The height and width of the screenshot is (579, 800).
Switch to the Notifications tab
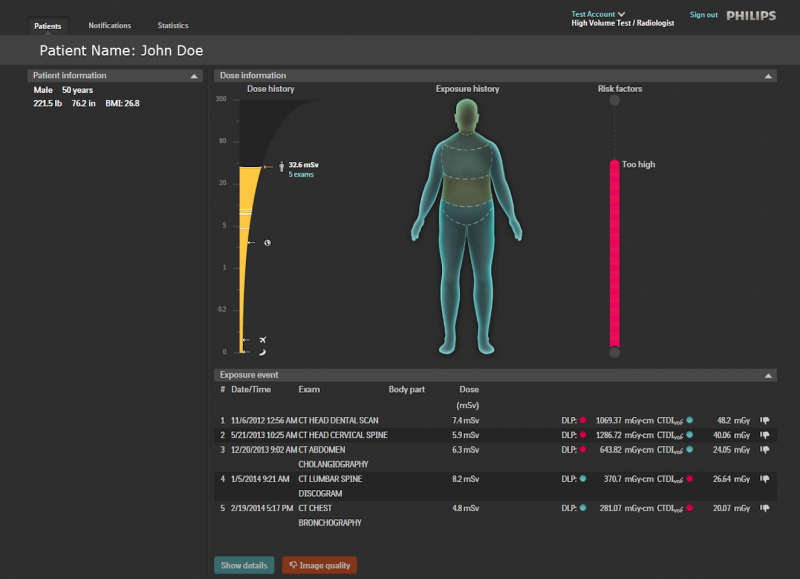pyautogui.click(x=109, y=25)
